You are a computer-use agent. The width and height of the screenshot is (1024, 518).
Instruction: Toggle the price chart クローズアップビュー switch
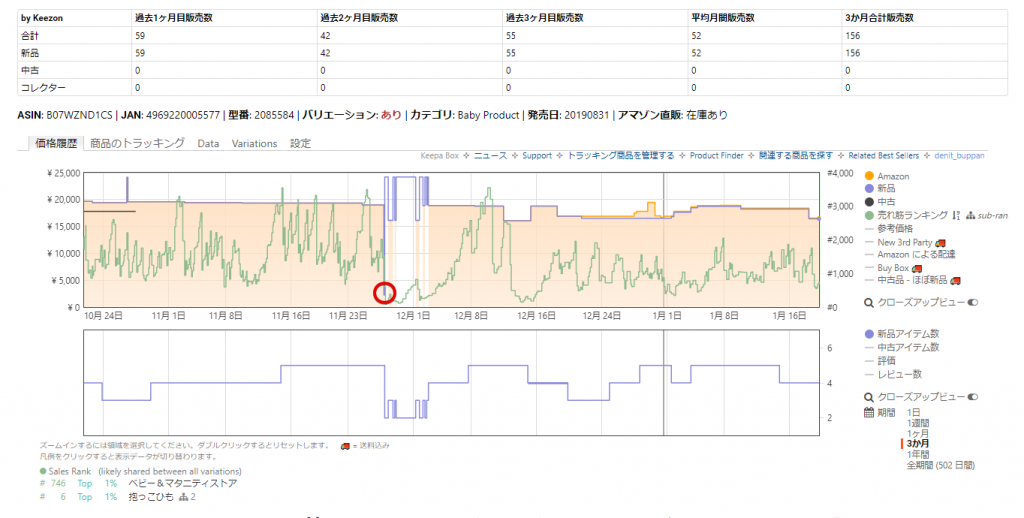972,301
